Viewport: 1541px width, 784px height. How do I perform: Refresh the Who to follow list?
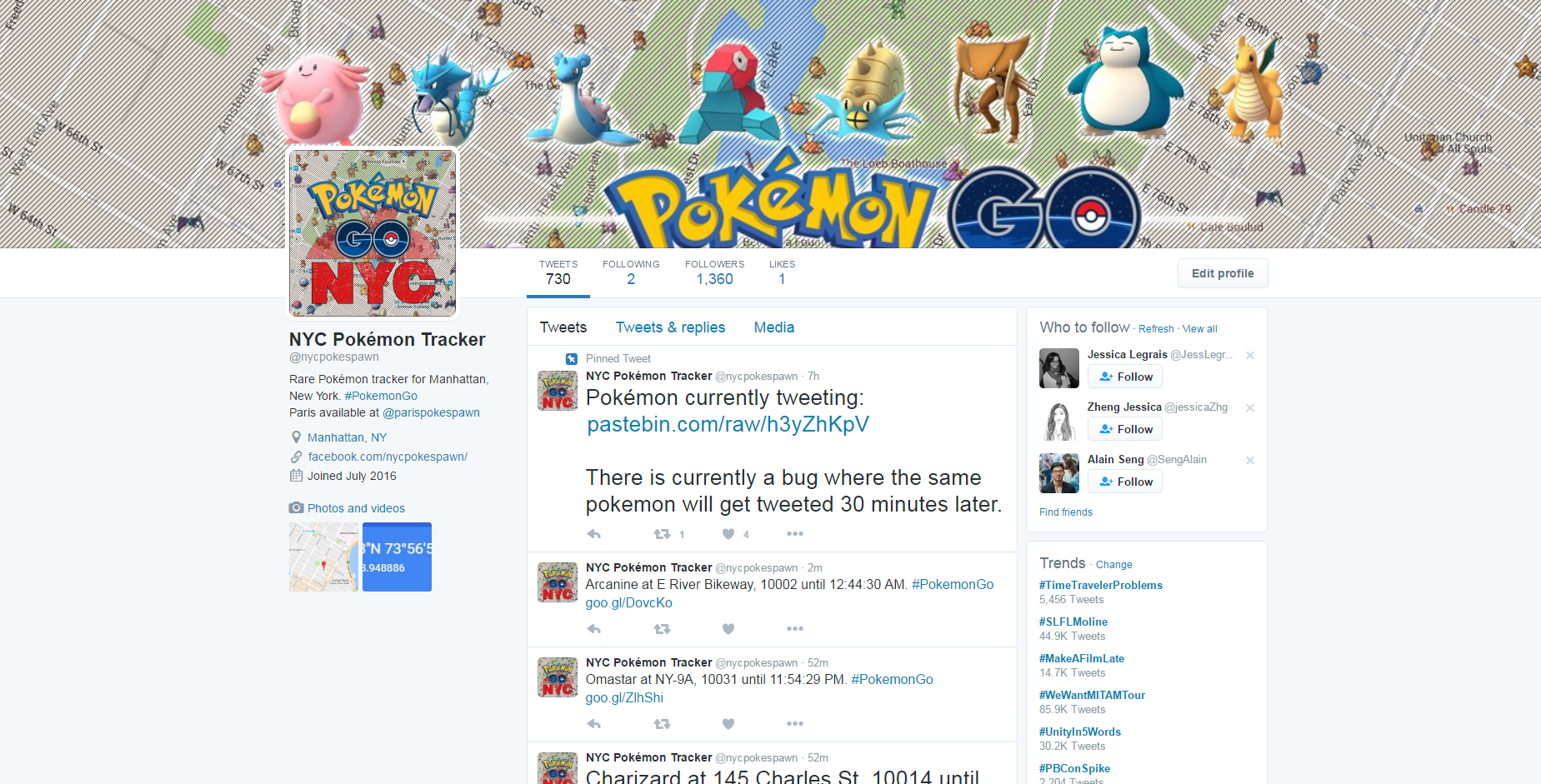click(x=1156, y=329)
